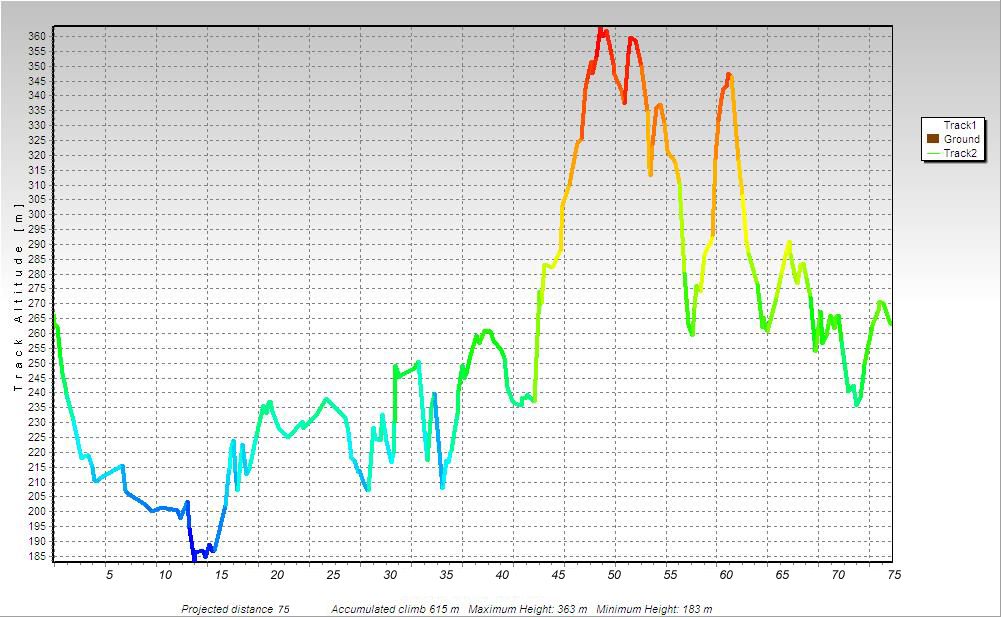Click the "Track Altitude [m]" axis title
This screenshot has width=1001, height=617.
coord(19,297)
